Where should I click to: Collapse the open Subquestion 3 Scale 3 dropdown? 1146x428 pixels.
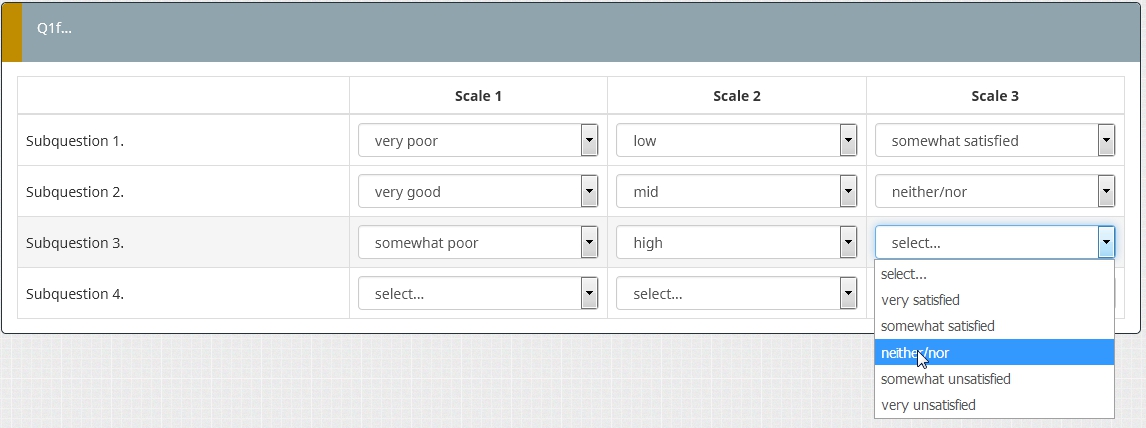point(1105,243)
